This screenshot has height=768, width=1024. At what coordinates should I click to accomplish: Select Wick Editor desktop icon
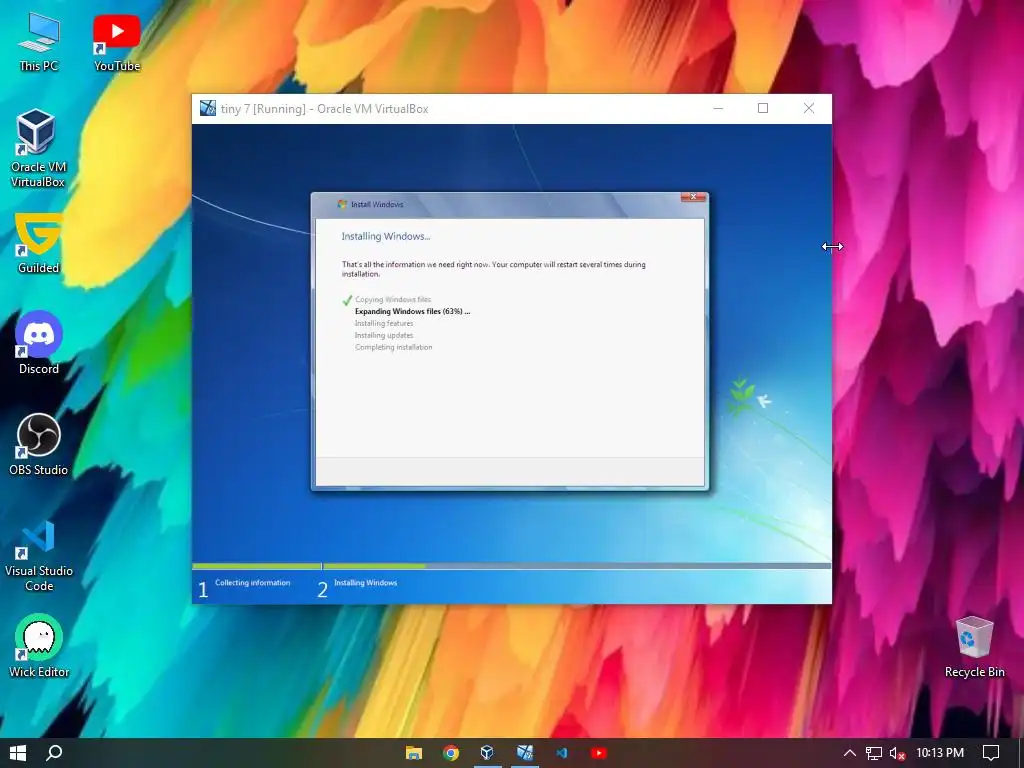pos(39,647)
